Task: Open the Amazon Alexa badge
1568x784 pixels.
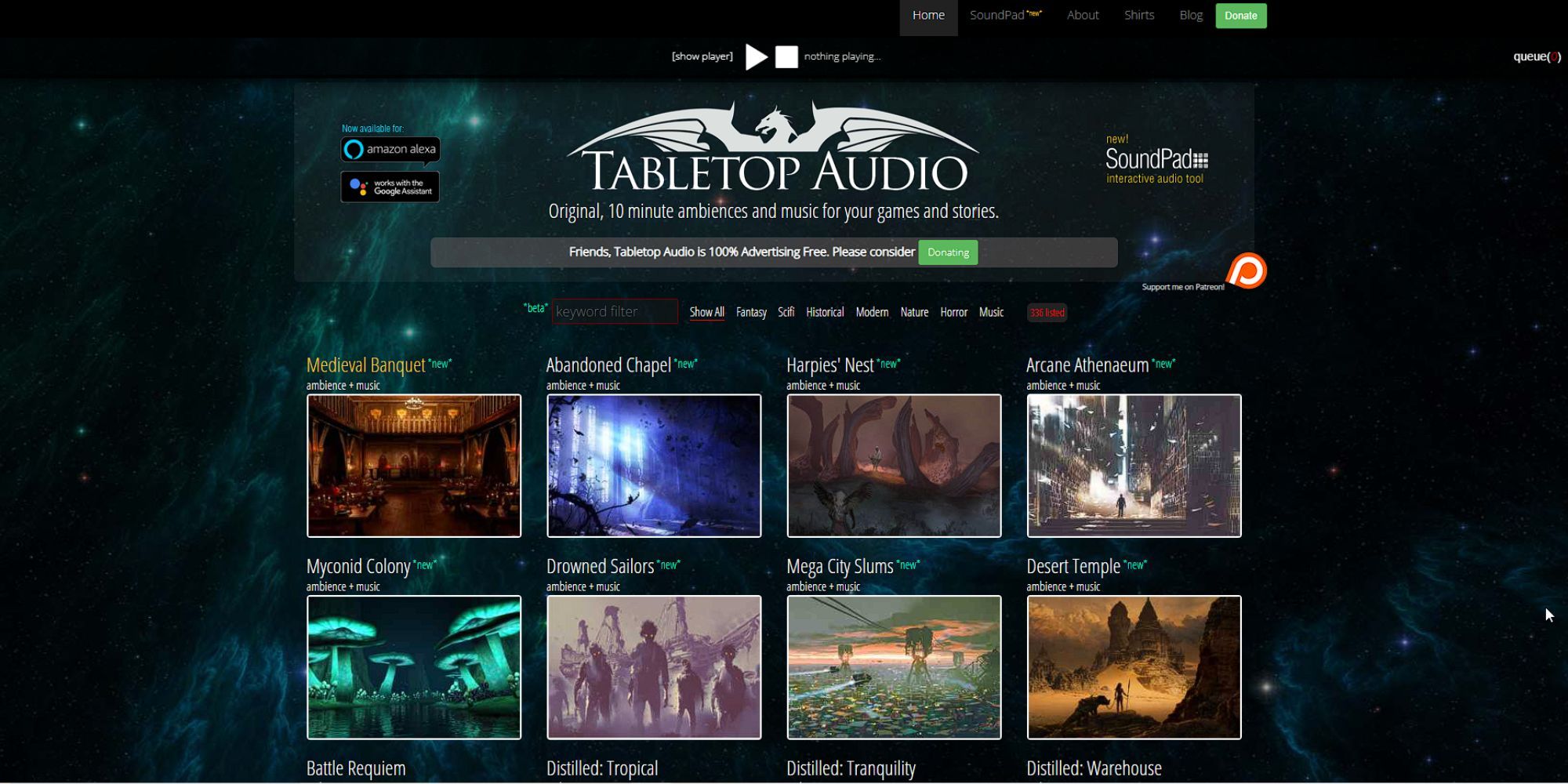Action: pos(390,150)
